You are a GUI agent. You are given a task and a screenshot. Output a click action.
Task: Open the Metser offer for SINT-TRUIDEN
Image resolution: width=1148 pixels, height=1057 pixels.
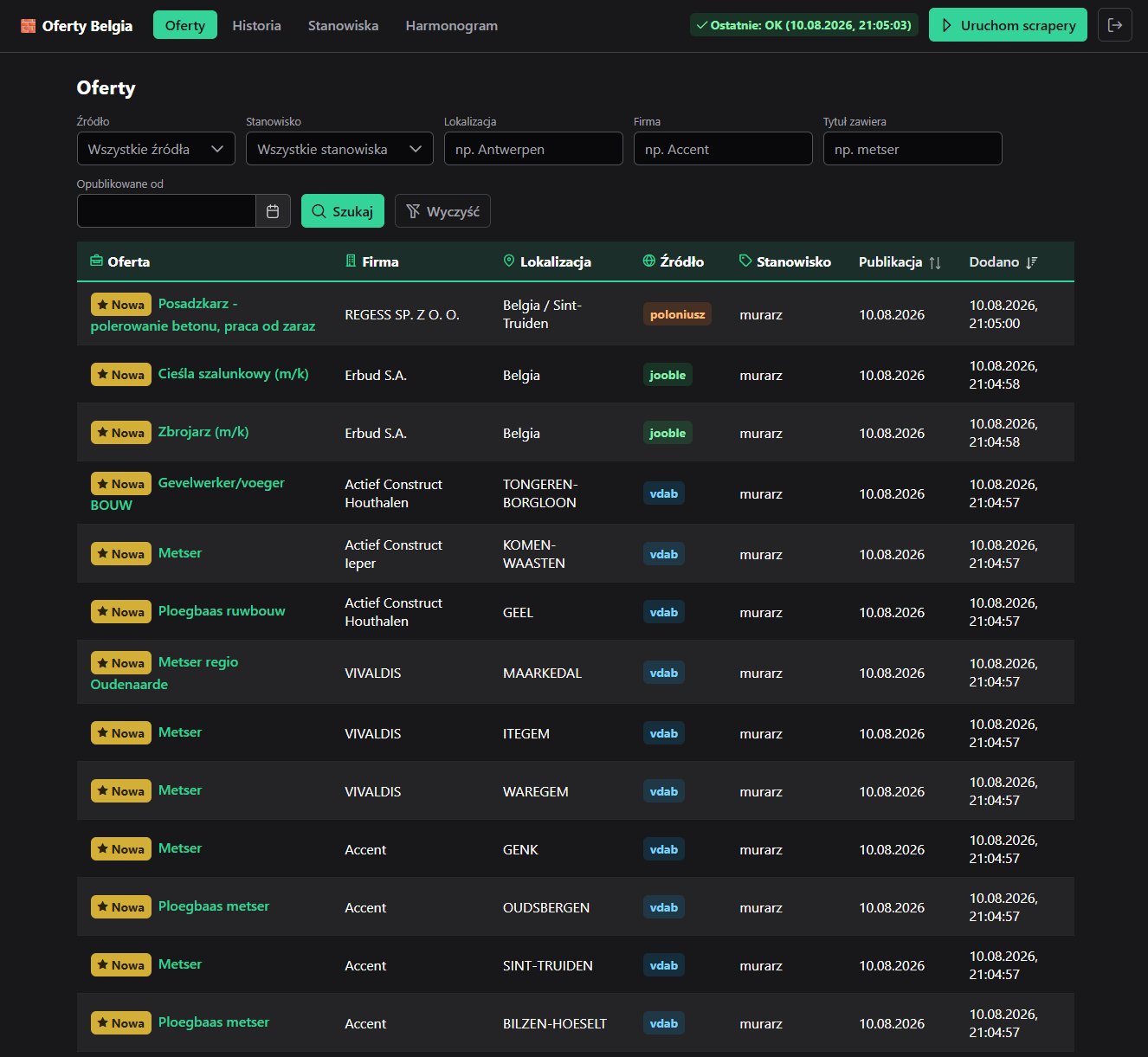tap(180, 964)
